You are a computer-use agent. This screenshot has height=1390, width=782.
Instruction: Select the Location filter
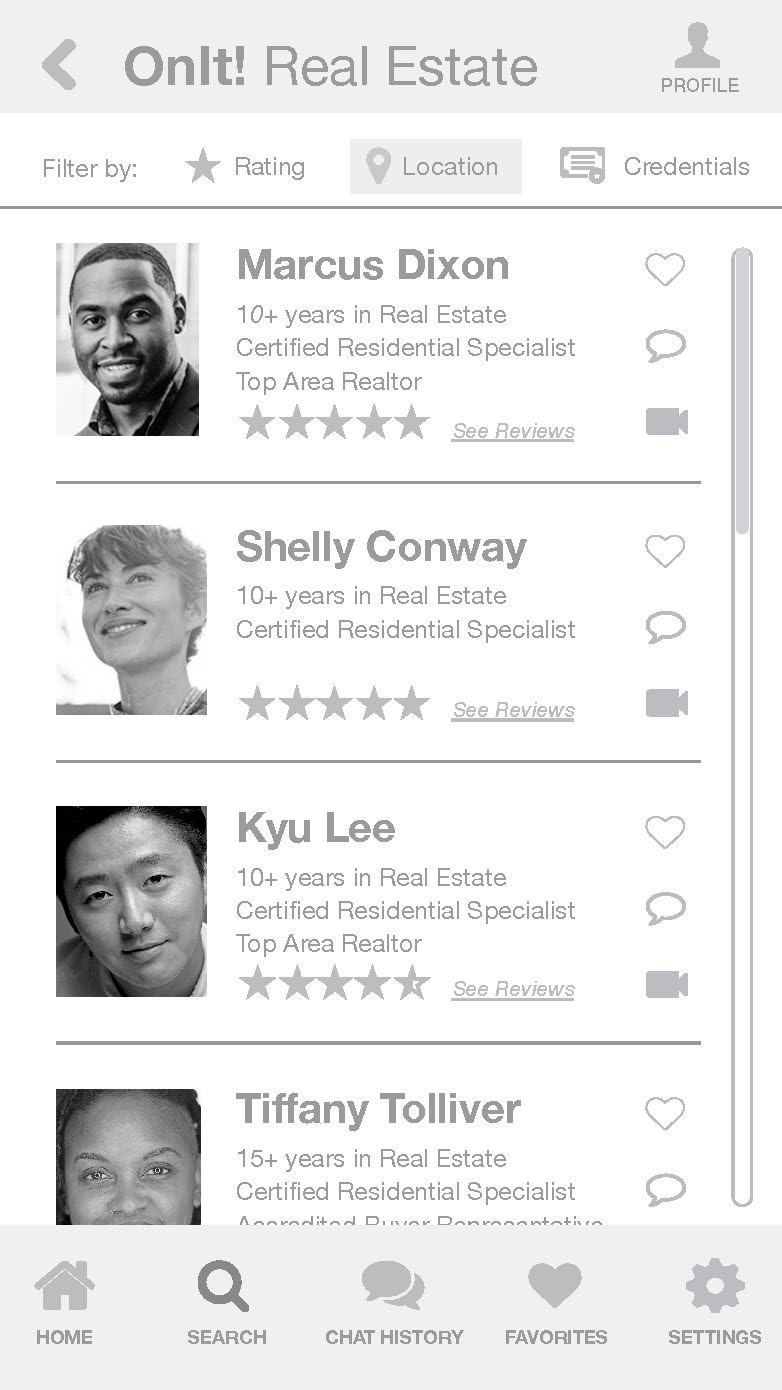click(436, 167)
